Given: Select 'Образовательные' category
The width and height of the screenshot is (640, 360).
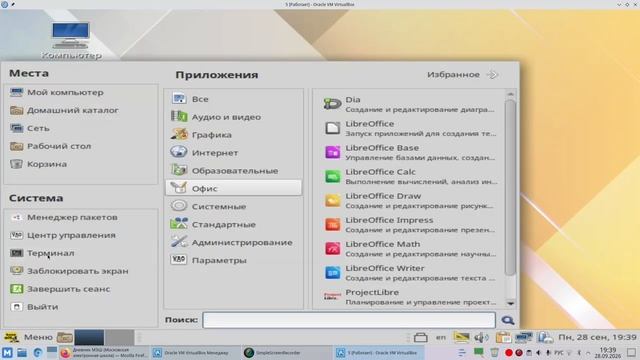Looking at the screenshot, I should 233,171.
